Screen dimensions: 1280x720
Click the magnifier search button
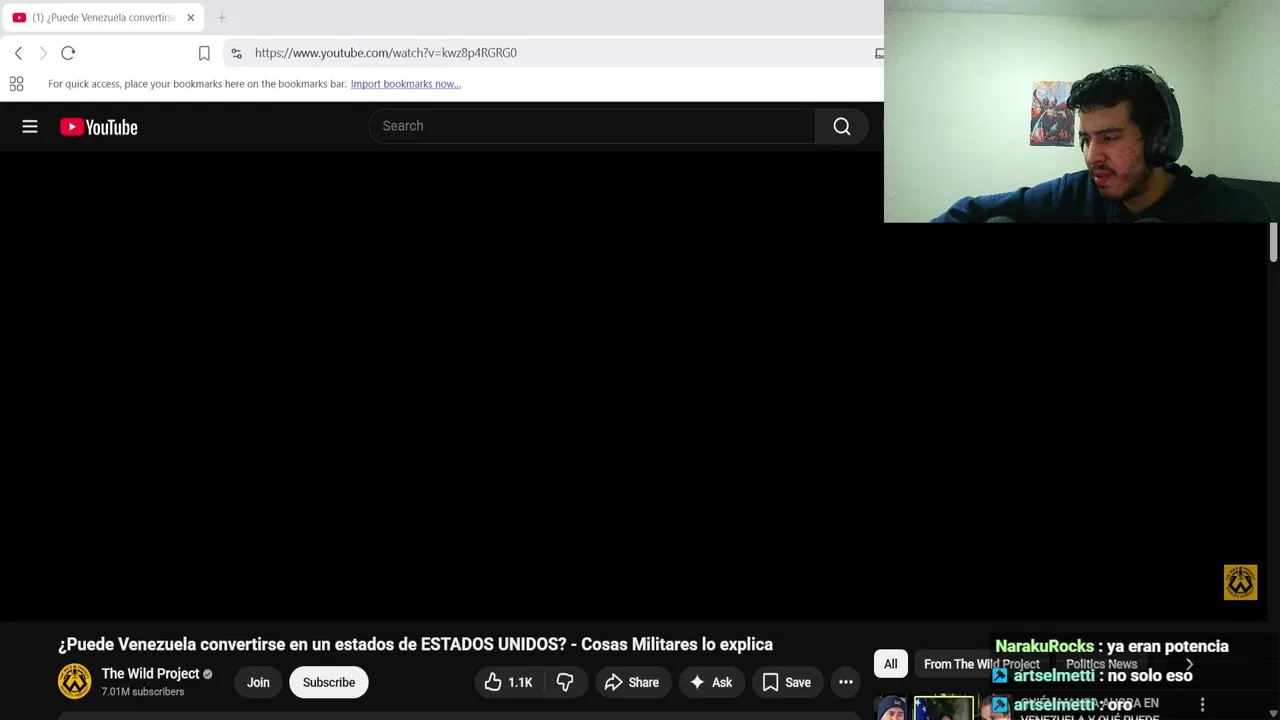[x=842, y=126]
